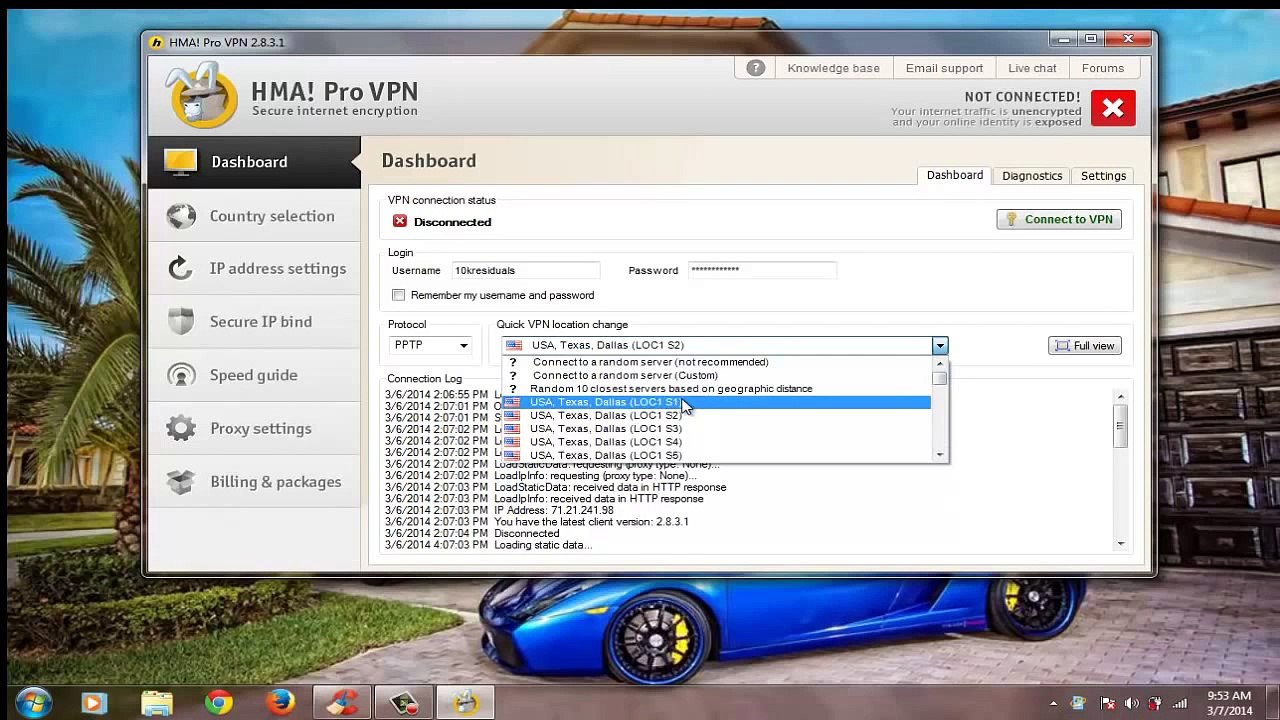The width and height of the screenshot is (1280, 720).
Task: Choose Connect to a random server (Custom)
Action: pyautogui.click(x=625, y=375)
